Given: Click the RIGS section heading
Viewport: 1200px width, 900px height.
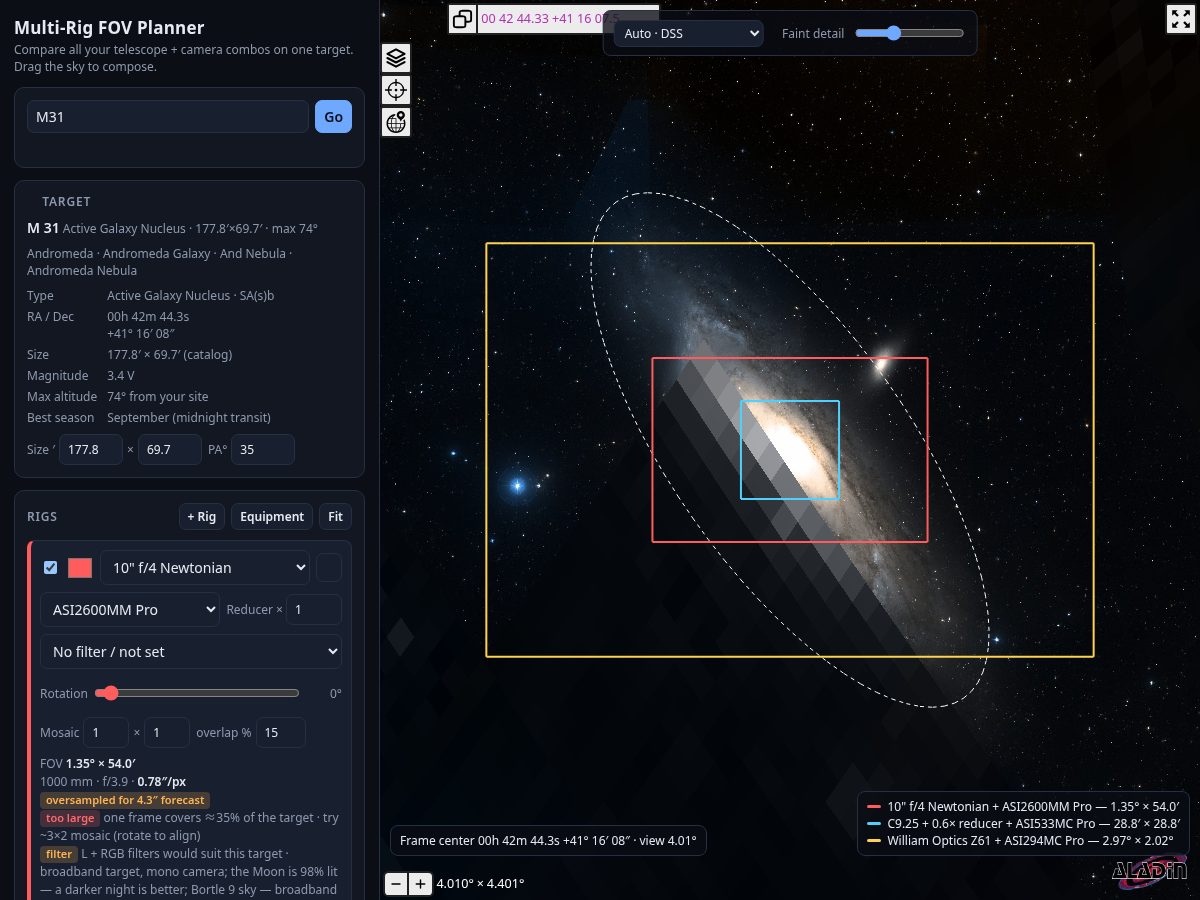Looking at the screenshot, I should point(43,517).
